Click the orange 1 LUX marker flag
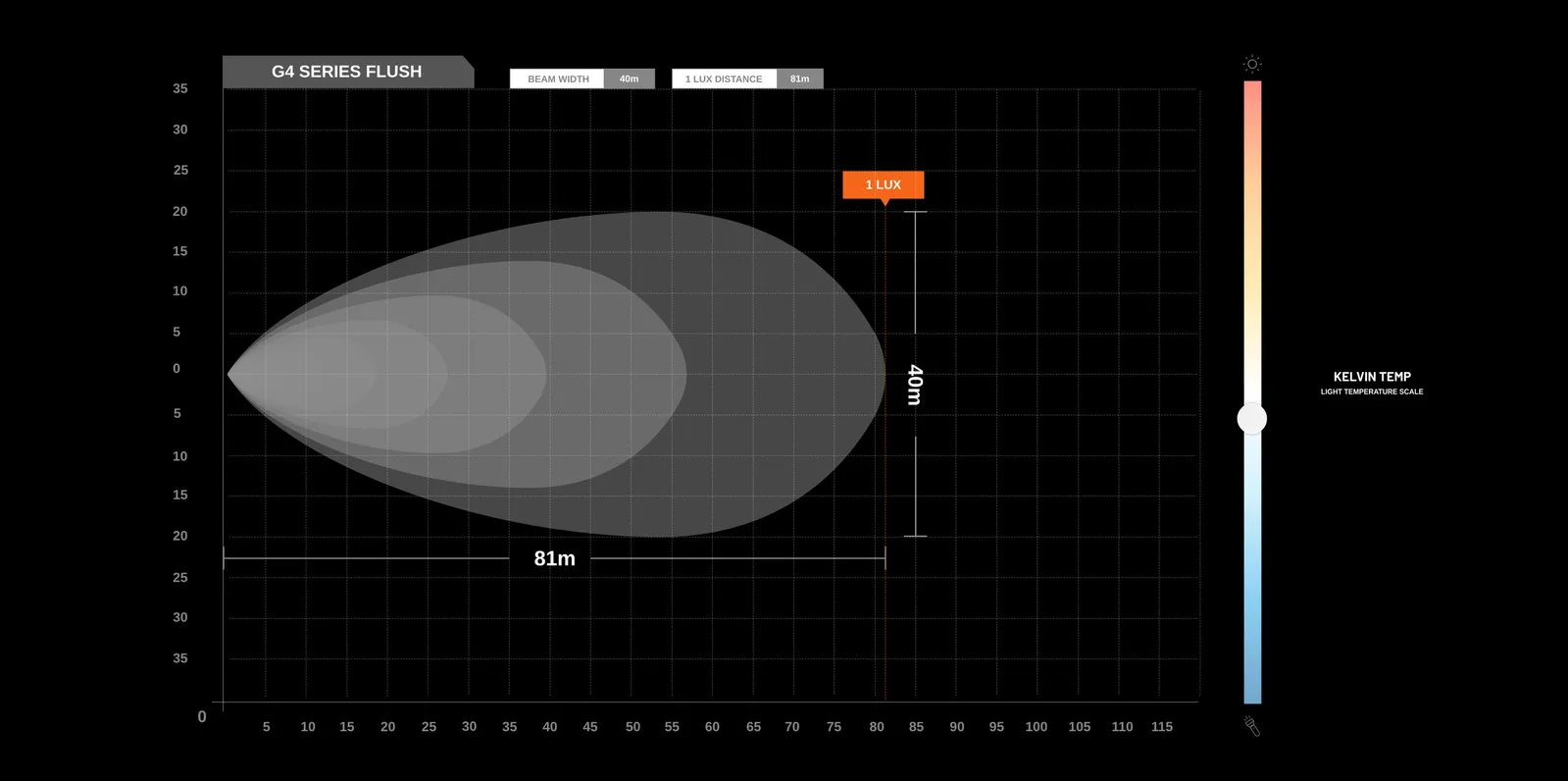1568x781 pixels. (883, 184)
